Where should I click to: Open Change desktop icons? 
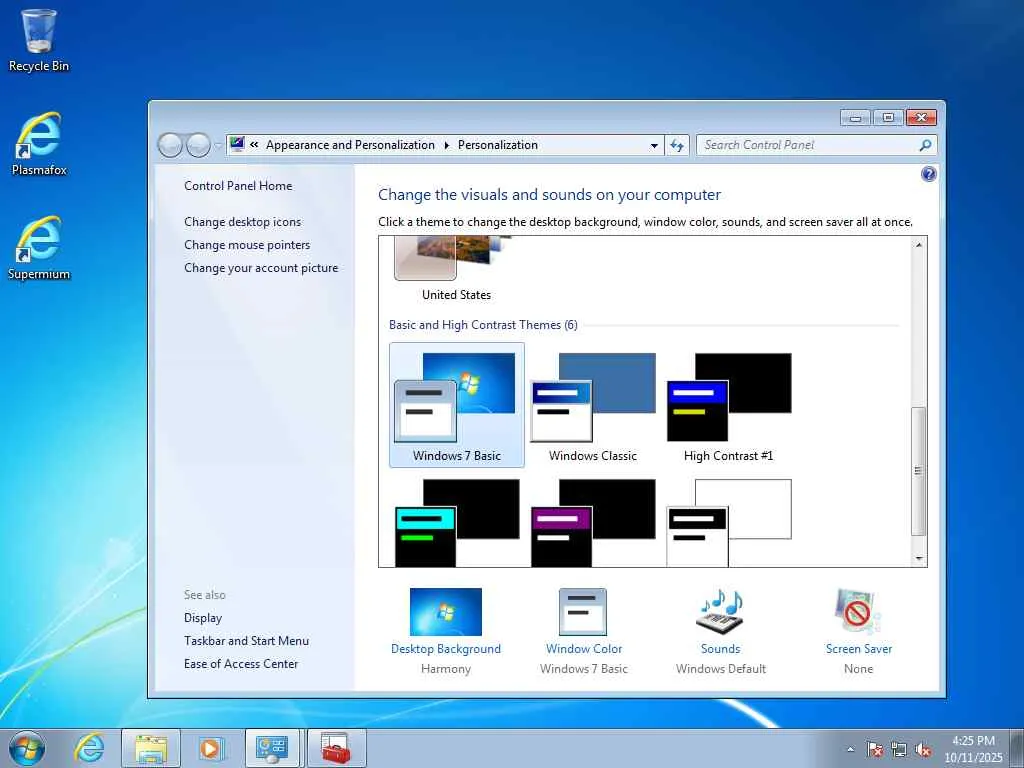[x=242, y=222]
